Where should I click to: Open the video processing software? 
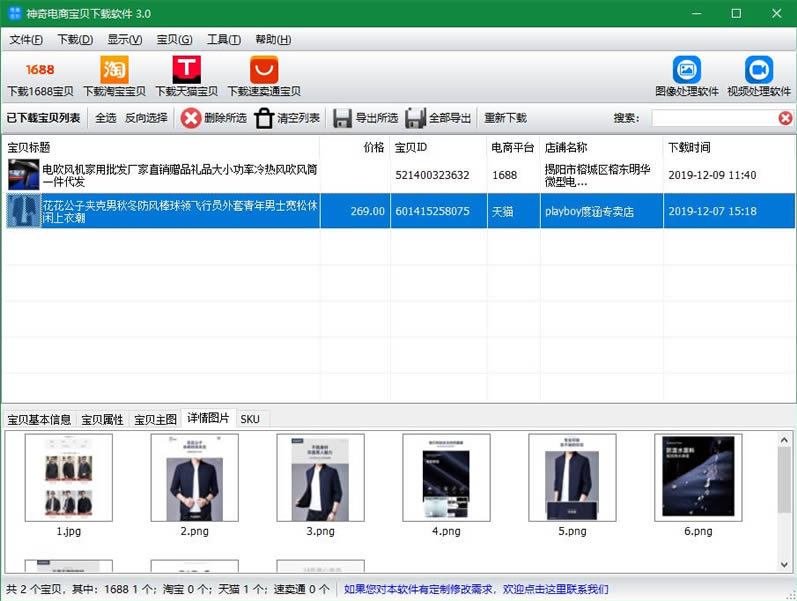point(758,70)
